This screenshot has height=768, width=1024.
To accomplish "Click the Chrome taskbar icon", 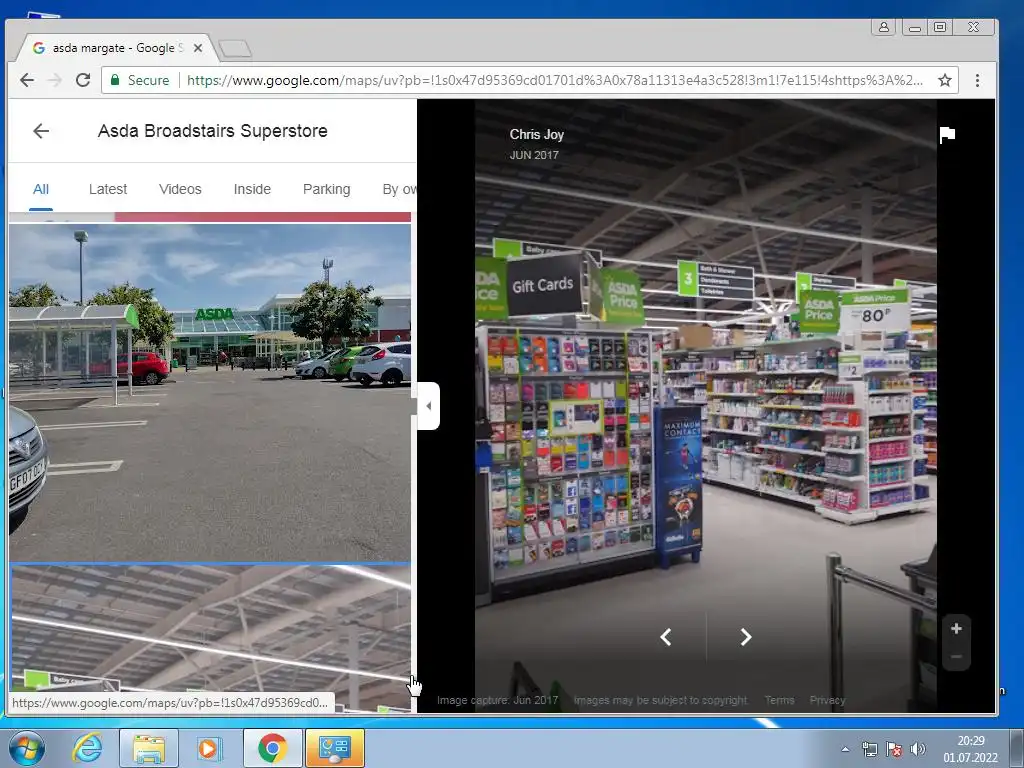I will point(272,748).
